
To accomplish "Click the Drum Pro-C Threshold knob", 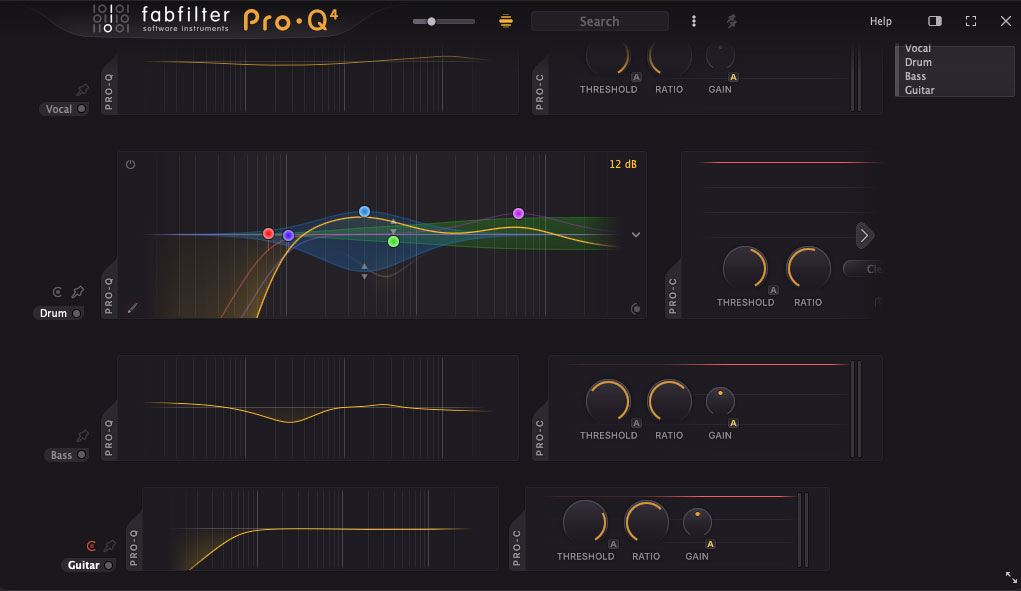I will click(x=745, y=268).
